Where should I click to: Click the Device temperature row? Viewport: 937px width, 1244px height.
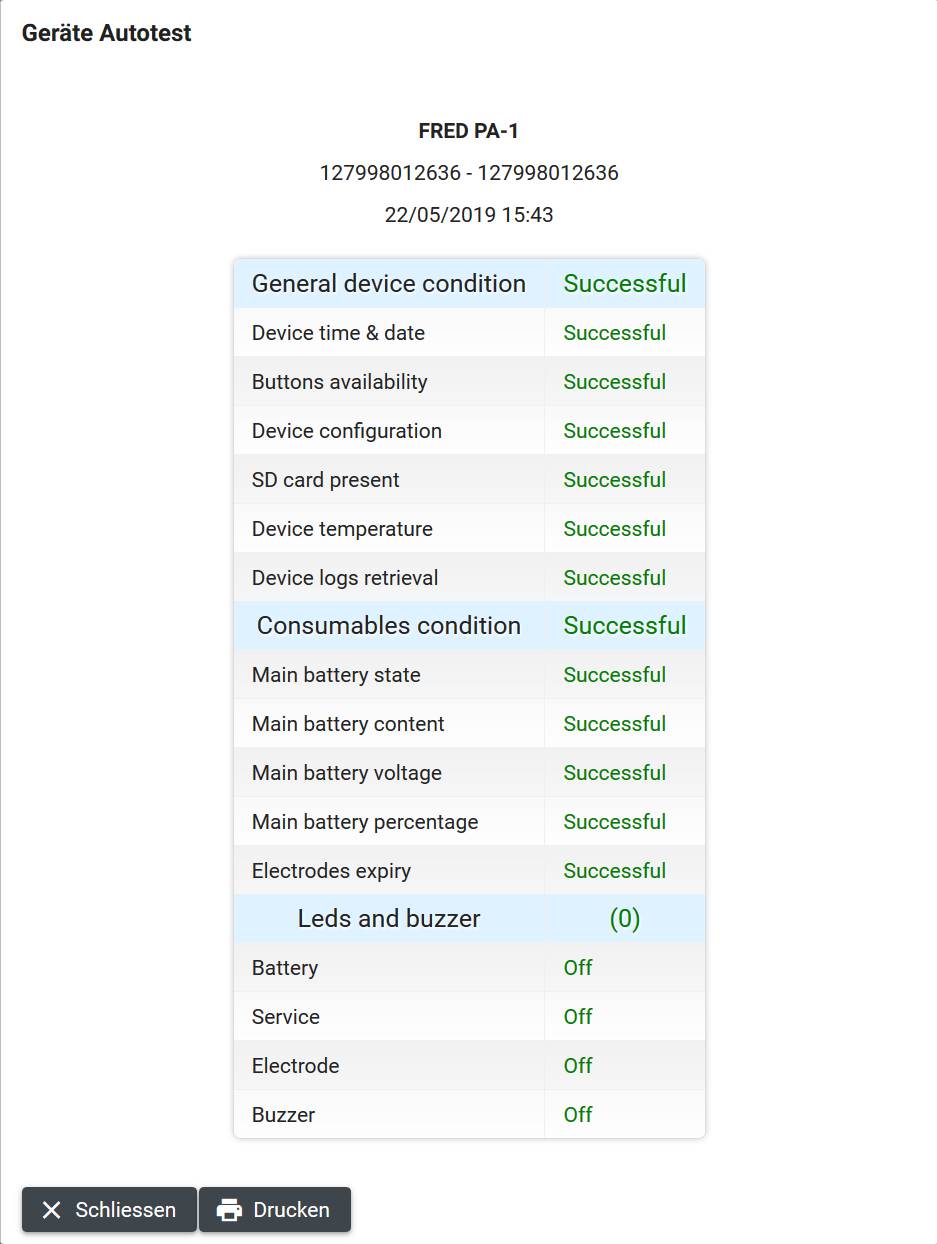469,528
